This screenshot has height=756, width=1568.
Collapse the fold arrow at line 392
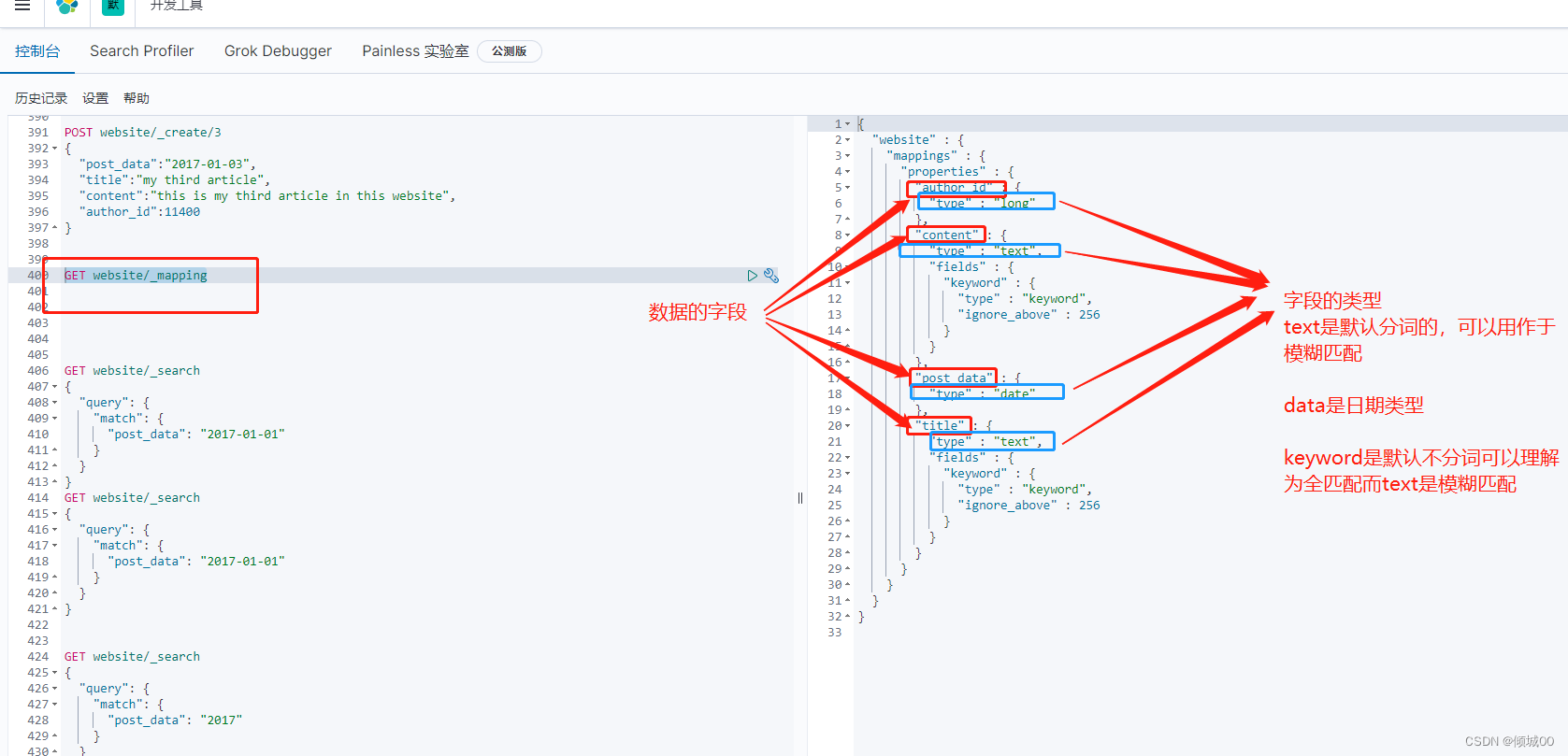coord(54,149)
